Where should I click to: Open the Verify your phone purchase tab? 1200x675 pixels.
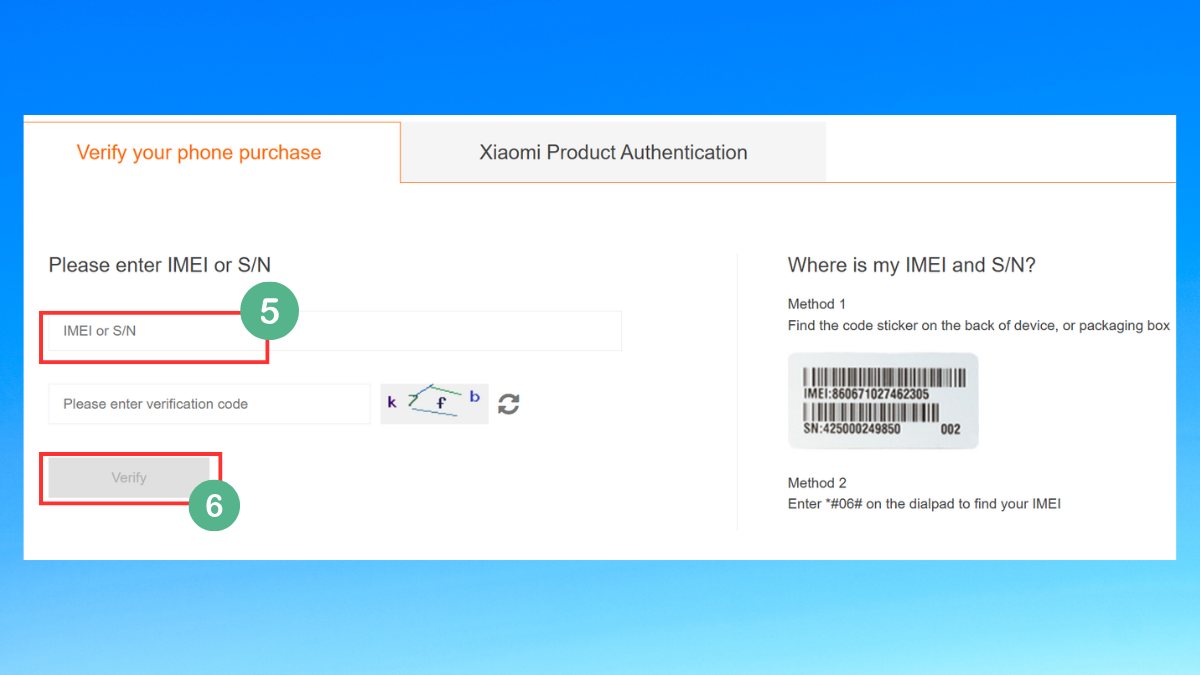point(199,153)
